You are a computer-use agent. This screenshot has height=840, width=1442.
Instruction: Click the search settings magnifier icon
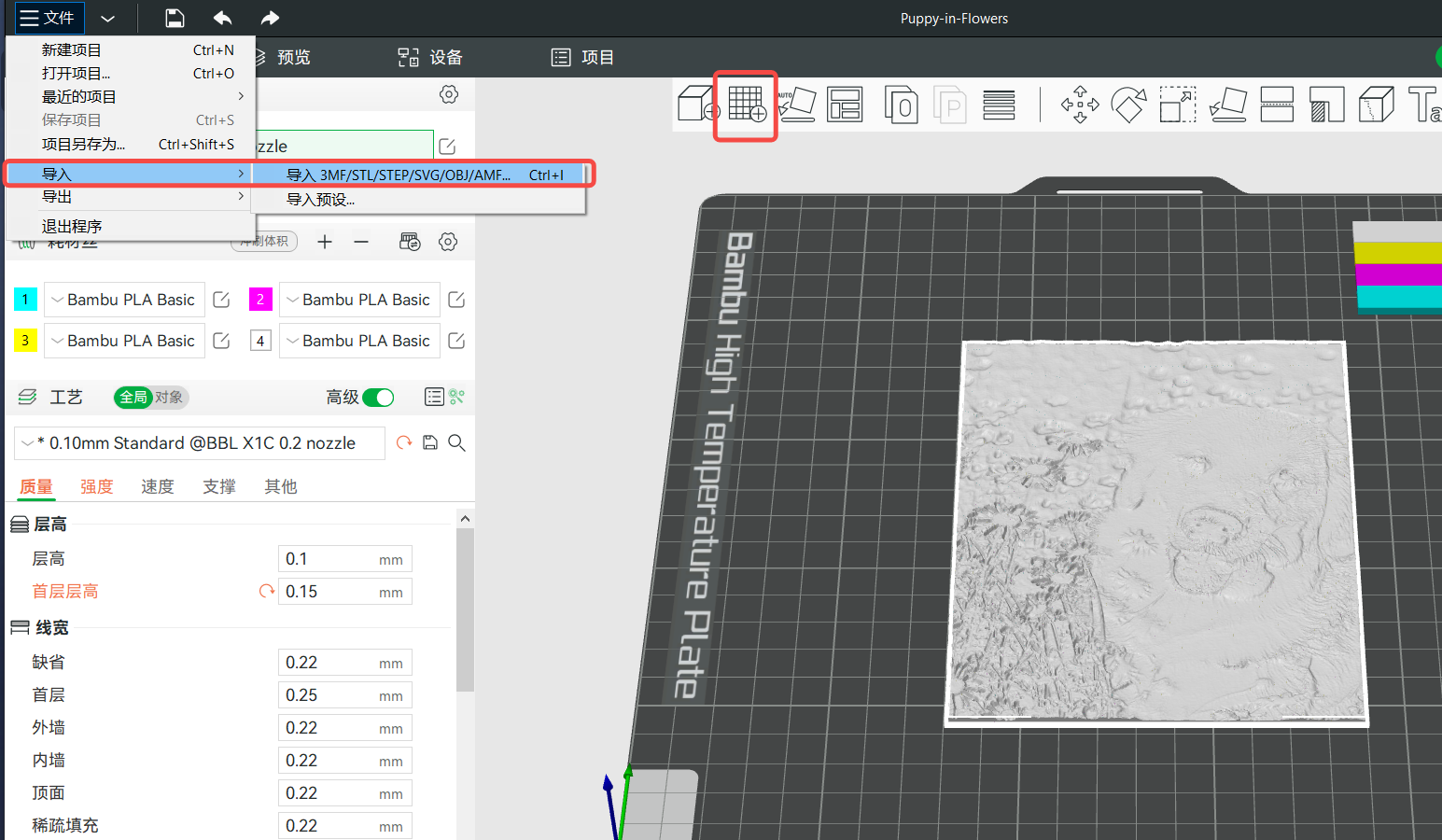tap(456, 442)
